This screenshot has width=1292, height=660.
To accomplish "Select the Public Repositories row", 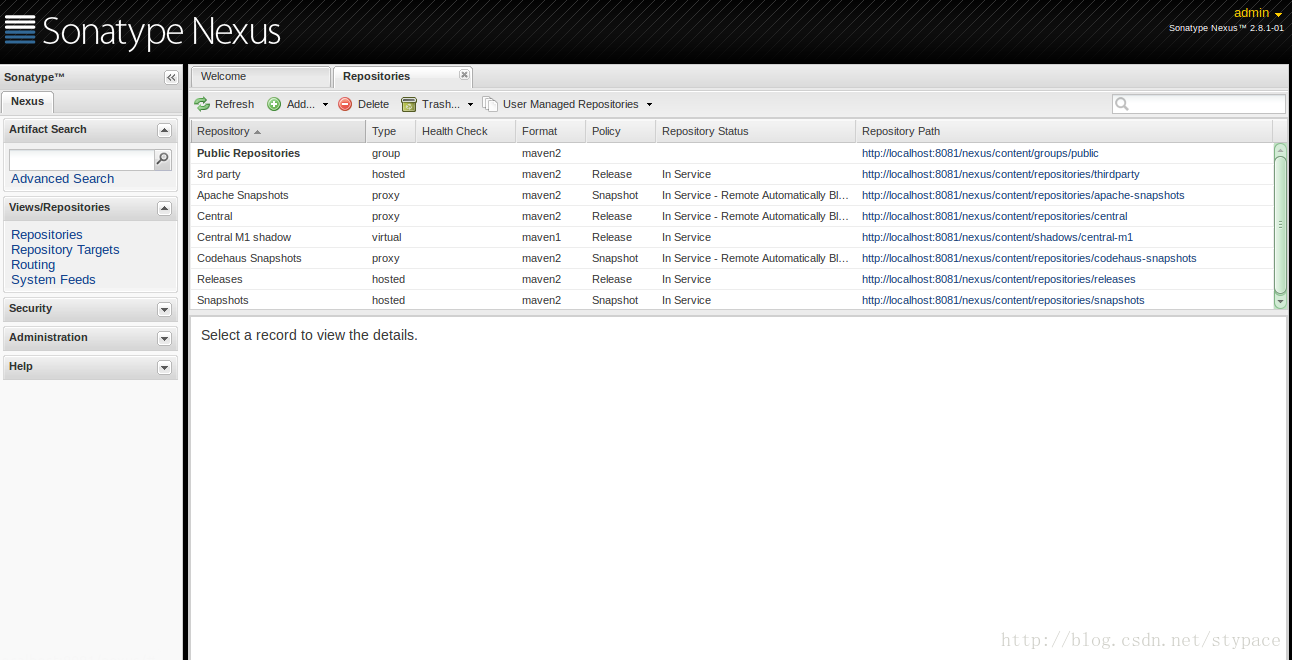I will pos(732,153).
